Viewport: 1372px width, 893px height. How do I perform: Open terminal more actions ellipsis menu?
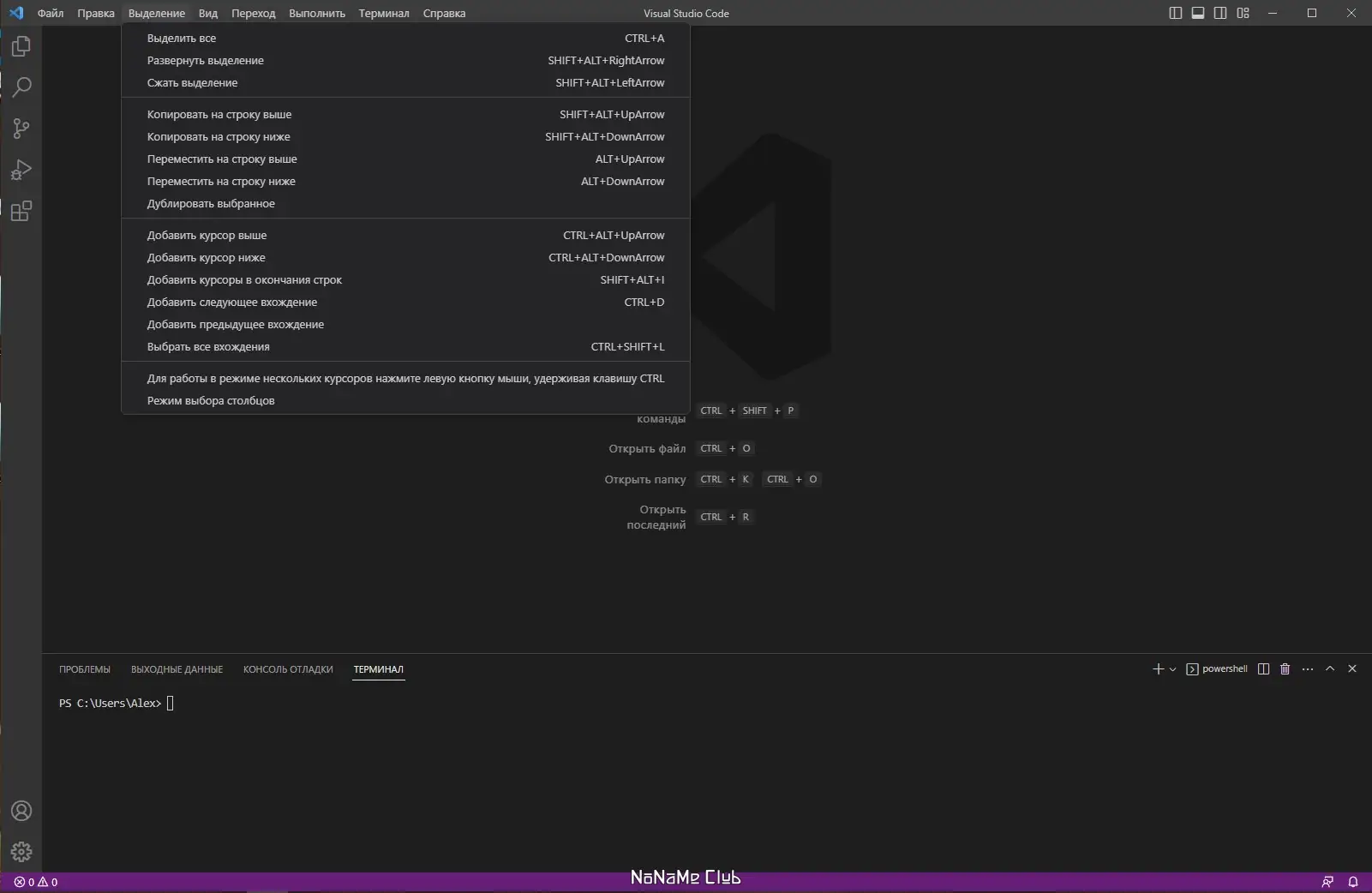click(1307, 669)
